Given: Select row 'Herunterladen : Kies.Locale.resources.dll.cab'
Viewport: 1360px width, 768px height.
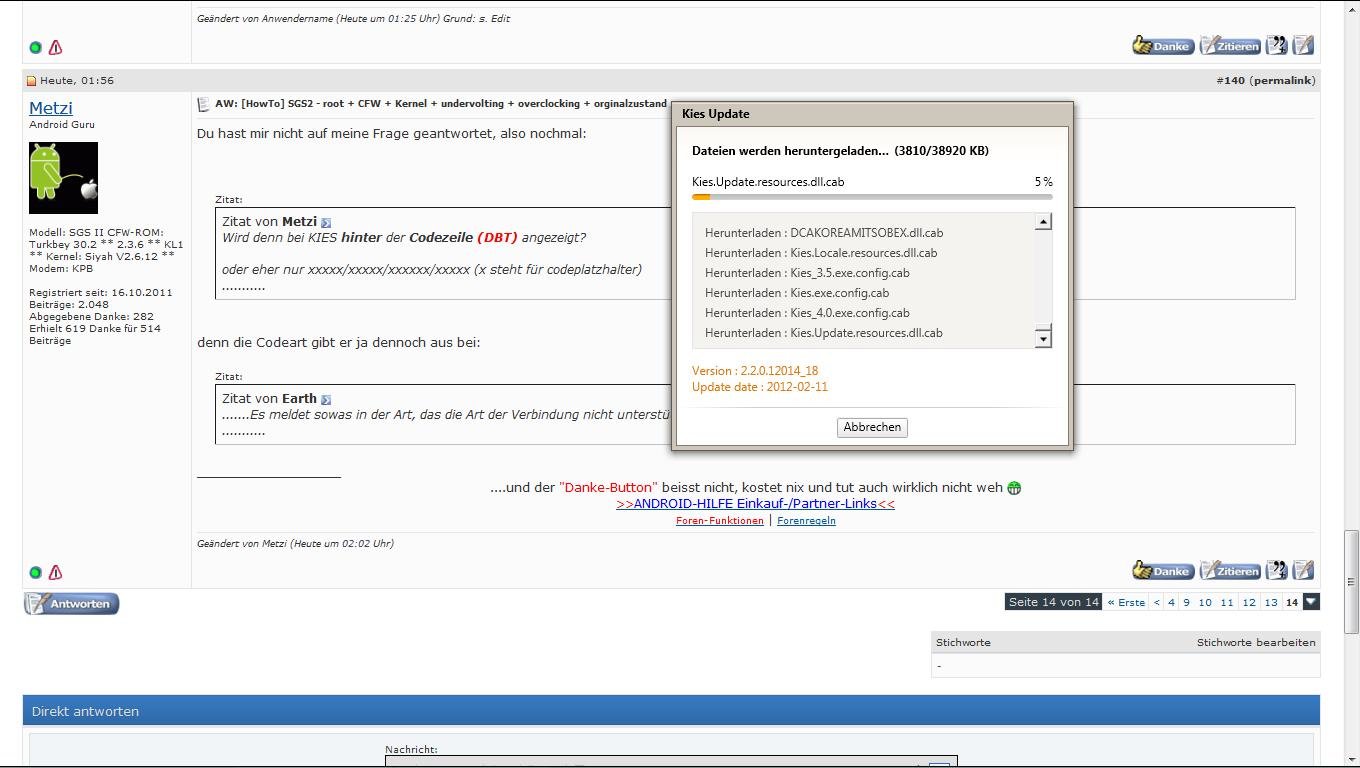Looking at the screenshot, I should pos(821,253).
